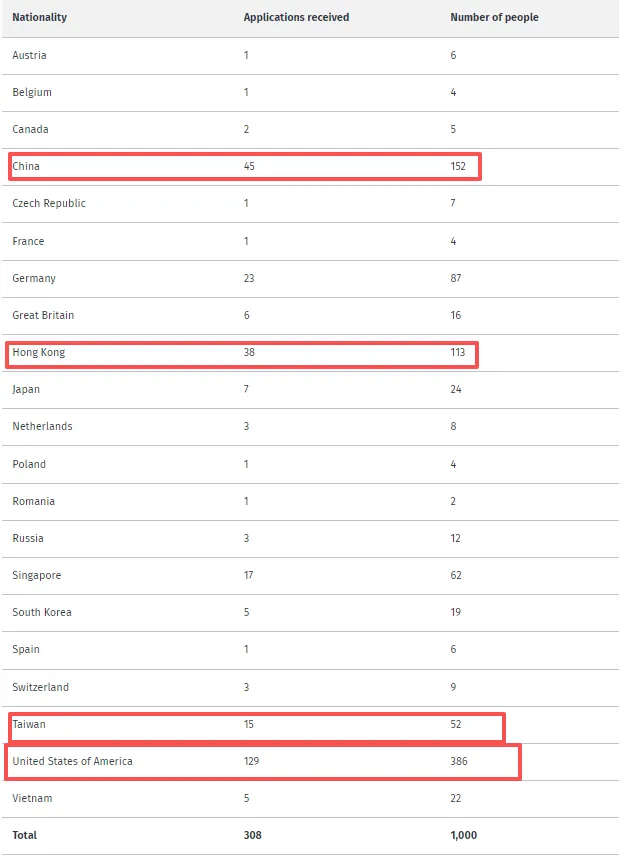Click China's applications value 45

point(250,166)
